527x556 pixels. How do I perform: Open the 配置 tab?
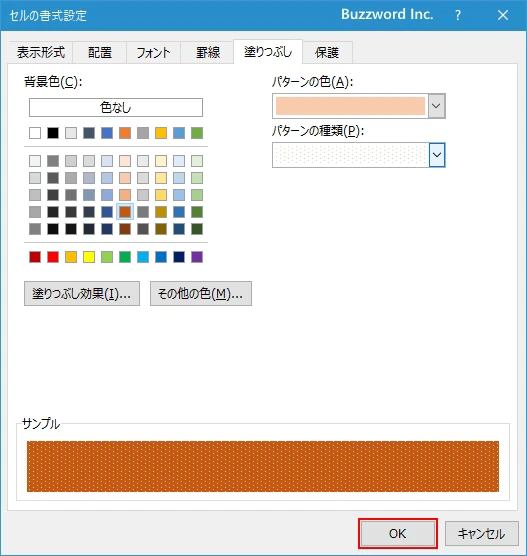(100, 52)
